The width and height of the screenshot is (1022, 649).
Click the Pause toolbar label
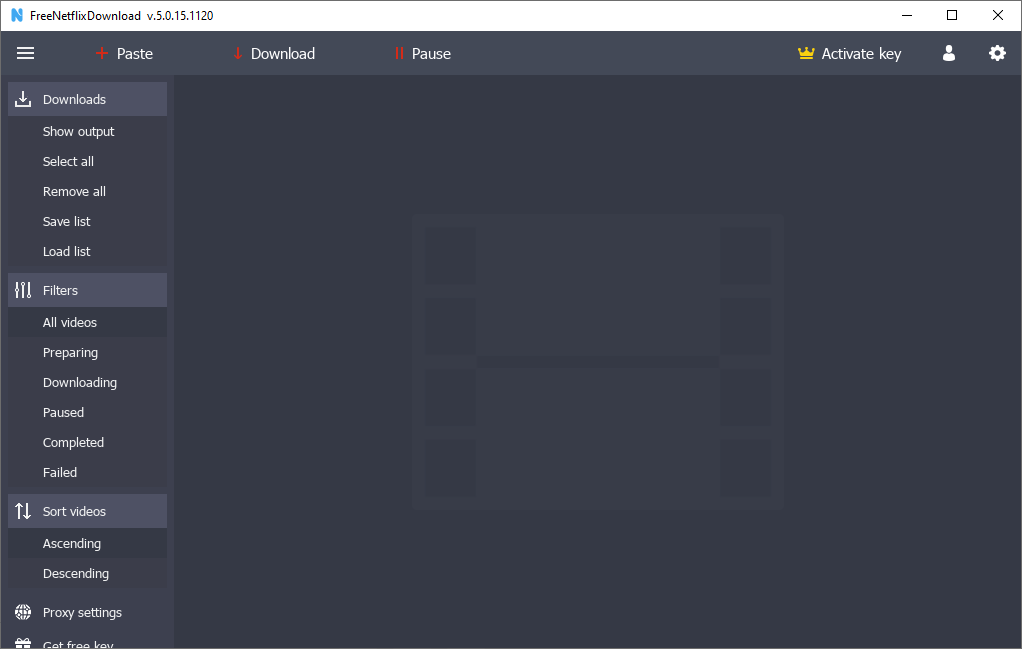click(x=431, y=53)
